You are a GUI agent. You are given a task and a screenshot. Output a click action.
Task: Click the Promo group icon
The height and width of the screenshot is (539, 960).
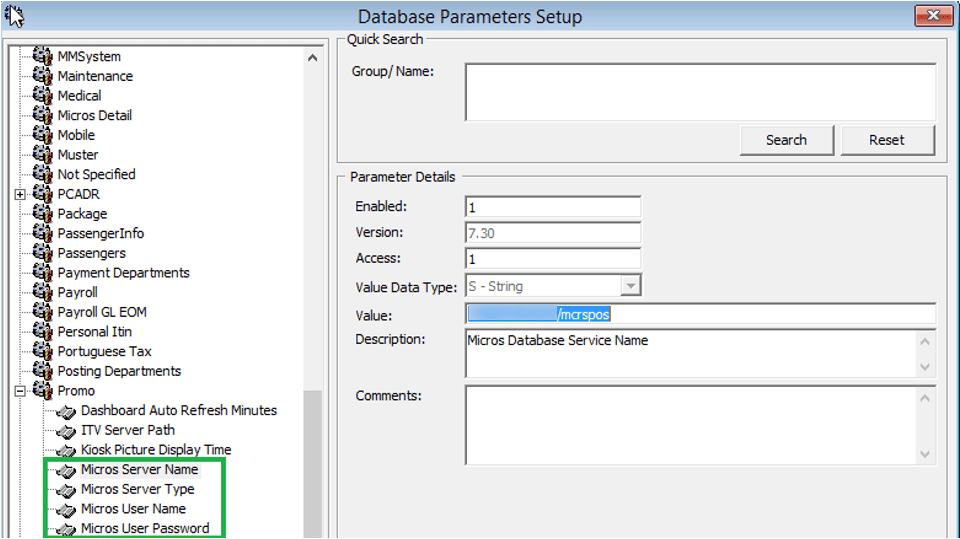pos(42,390)
